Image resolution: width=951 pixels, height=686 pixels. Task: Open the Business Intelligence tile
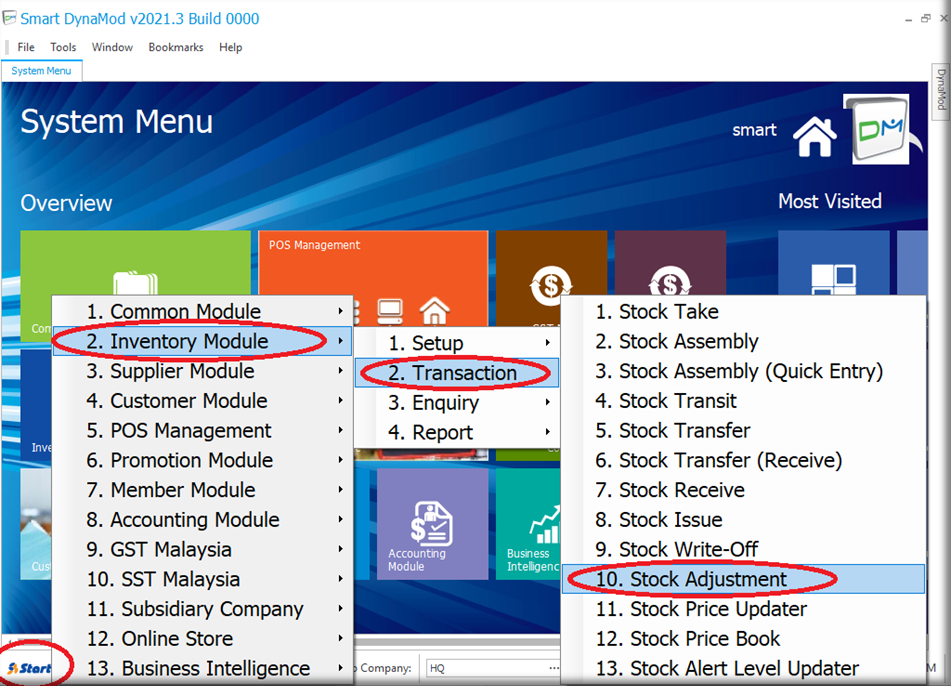528,525
